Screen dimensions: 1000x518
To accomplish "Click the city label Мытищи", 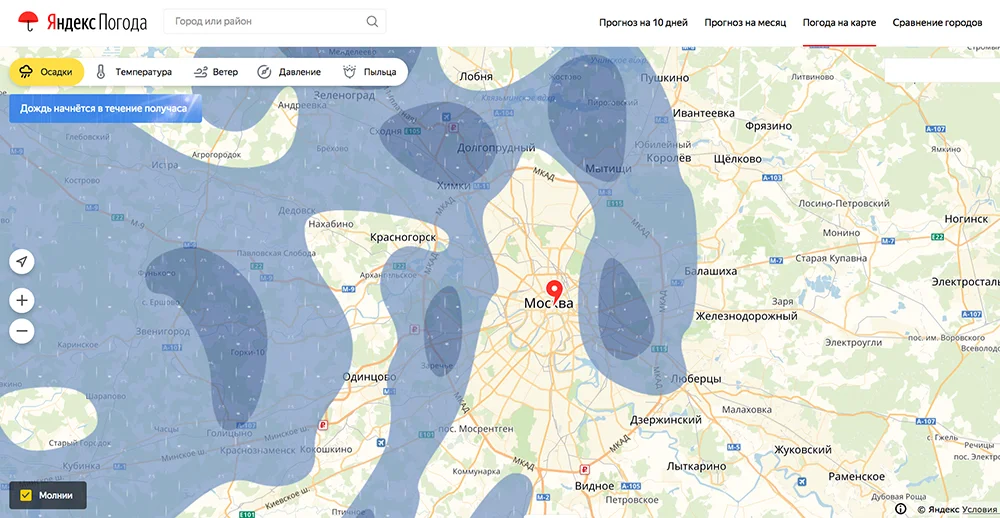I will [x=608, y=168].
